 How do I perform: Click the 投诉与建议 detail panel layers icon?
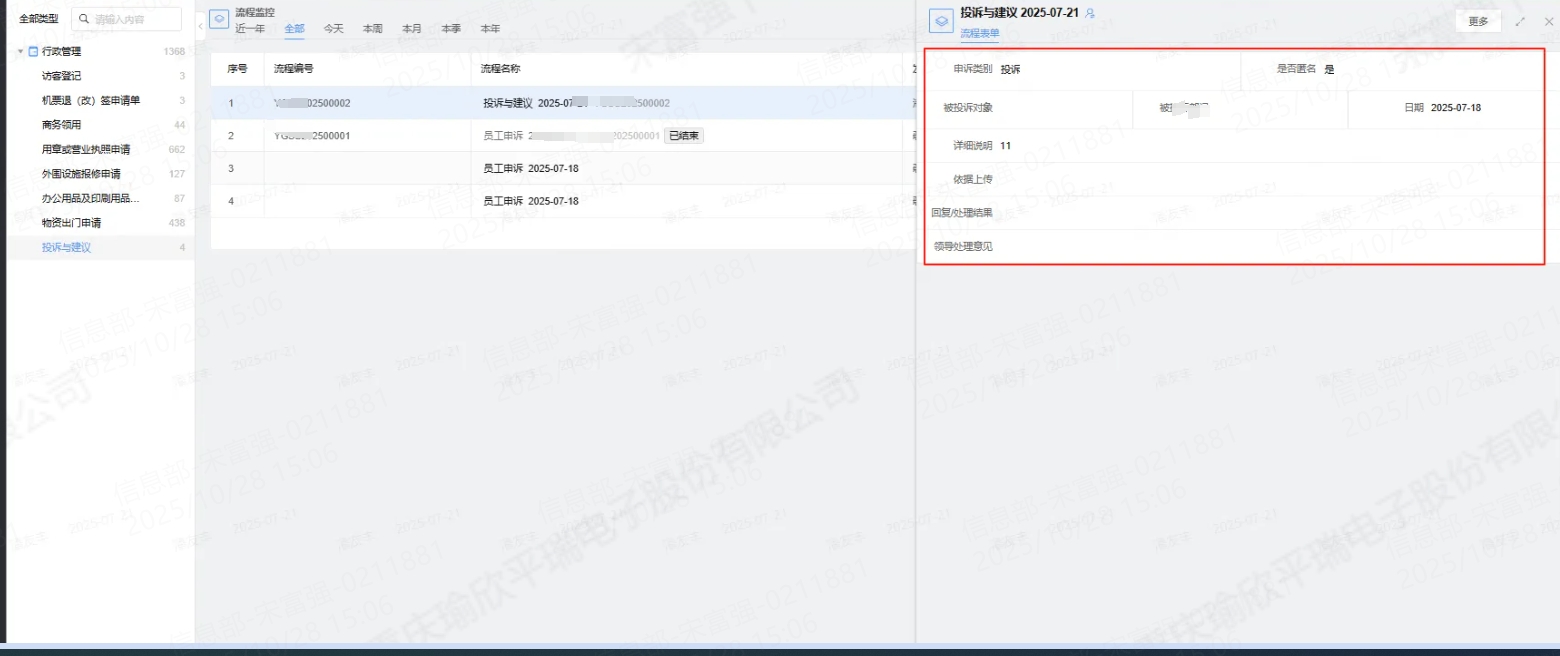(x=940, y=21)
